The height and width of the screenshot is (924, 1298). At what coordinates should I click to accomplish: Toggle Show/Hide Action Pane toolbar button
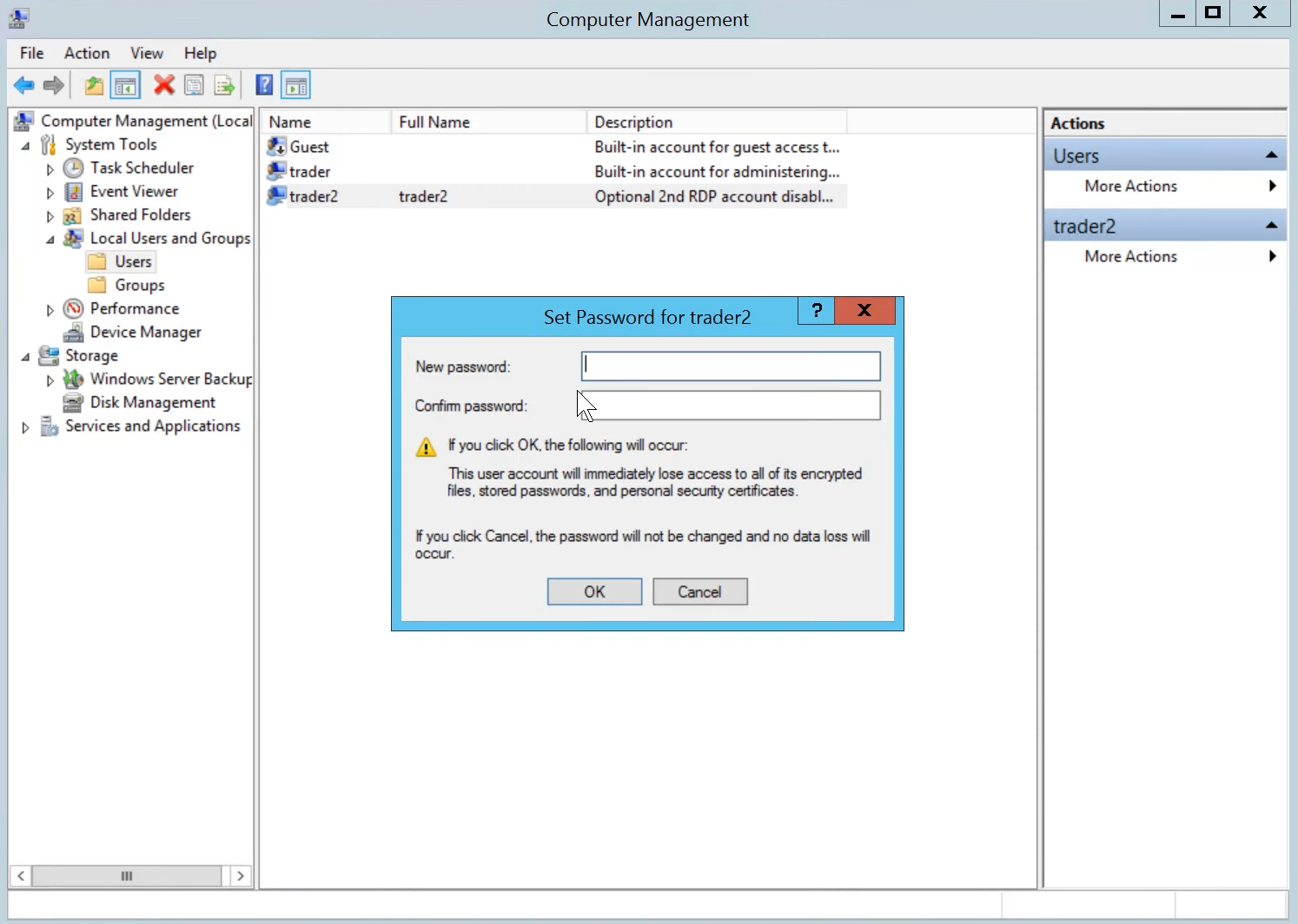(295, 85)
